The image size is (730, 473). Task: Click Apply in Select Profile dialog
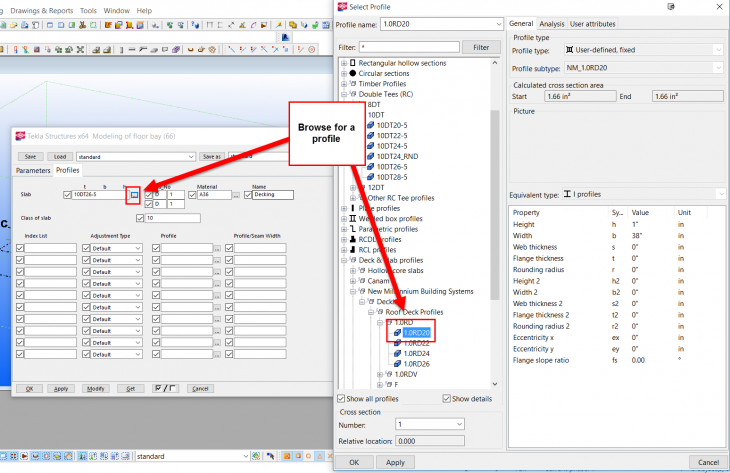click(395, 462)
